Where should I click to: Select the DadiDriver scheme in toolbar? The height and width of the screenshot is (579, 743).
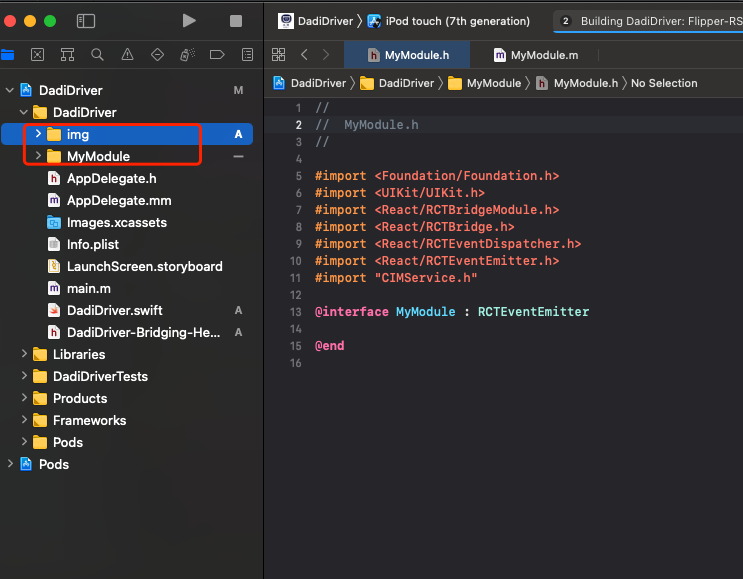coord(316,21)
